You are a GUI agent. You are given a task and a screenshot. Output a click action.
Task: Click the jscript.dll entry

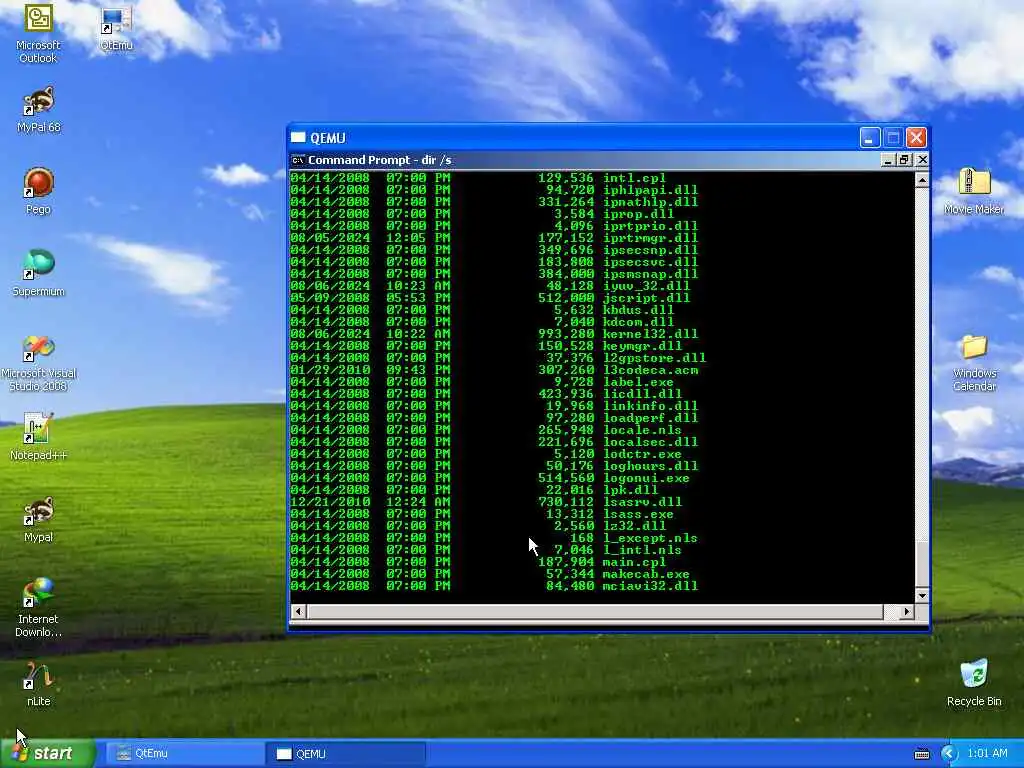coord(647,298)
